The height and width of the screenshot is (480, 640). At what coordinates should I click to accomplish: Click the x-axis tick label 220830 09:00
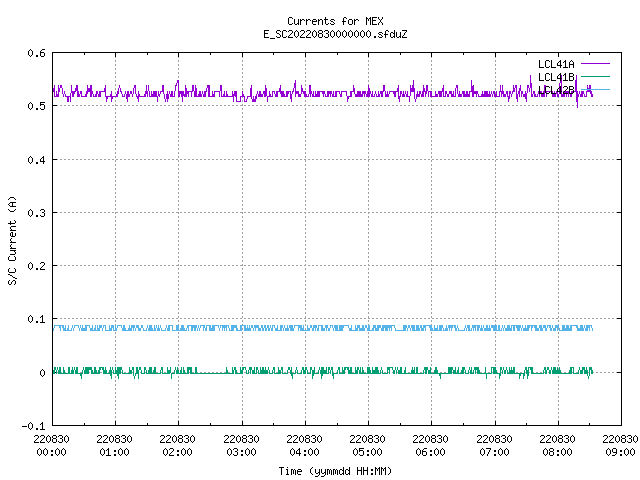tap(620, 446)
